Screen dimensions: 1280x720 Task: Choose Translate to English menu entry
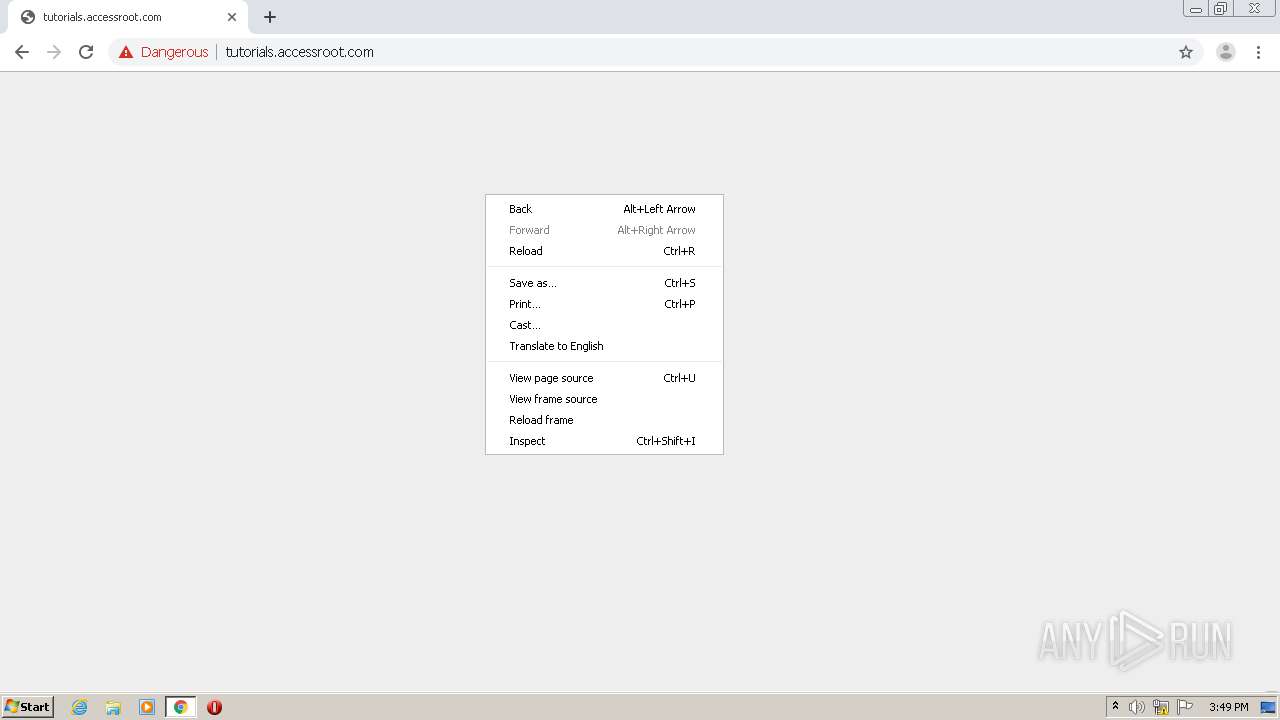point(604,346)
